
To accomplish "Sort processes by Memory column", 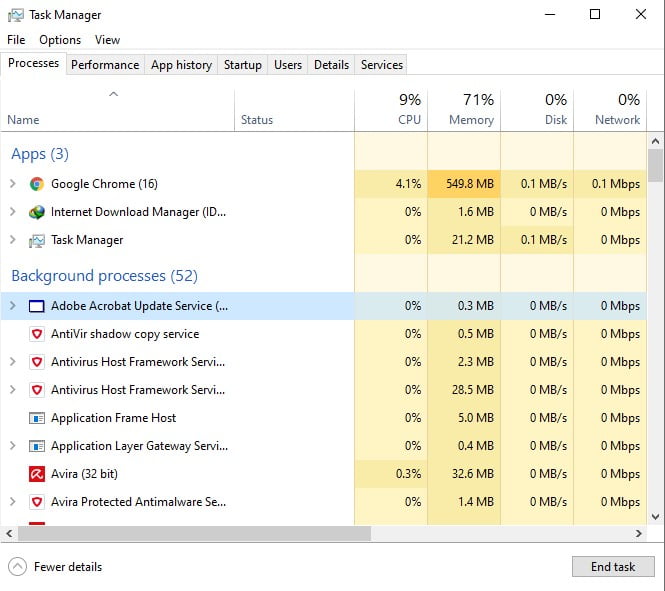I will 464,110.
